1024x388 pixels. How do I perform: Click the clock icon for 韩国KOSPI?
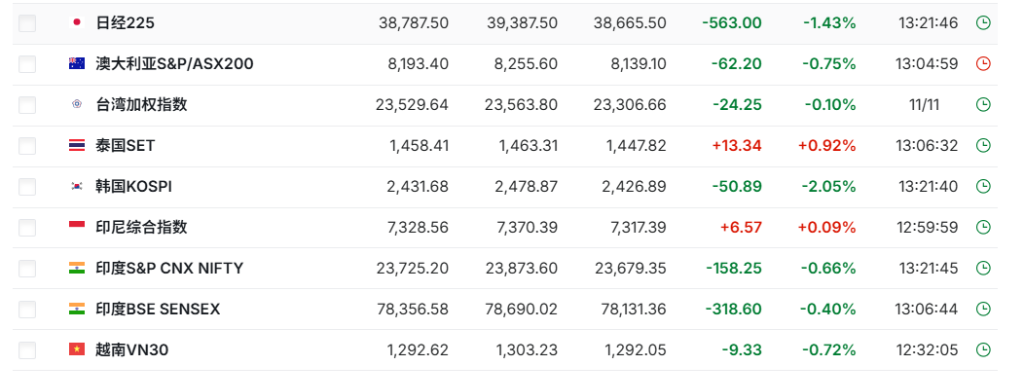tap(982, 186)
